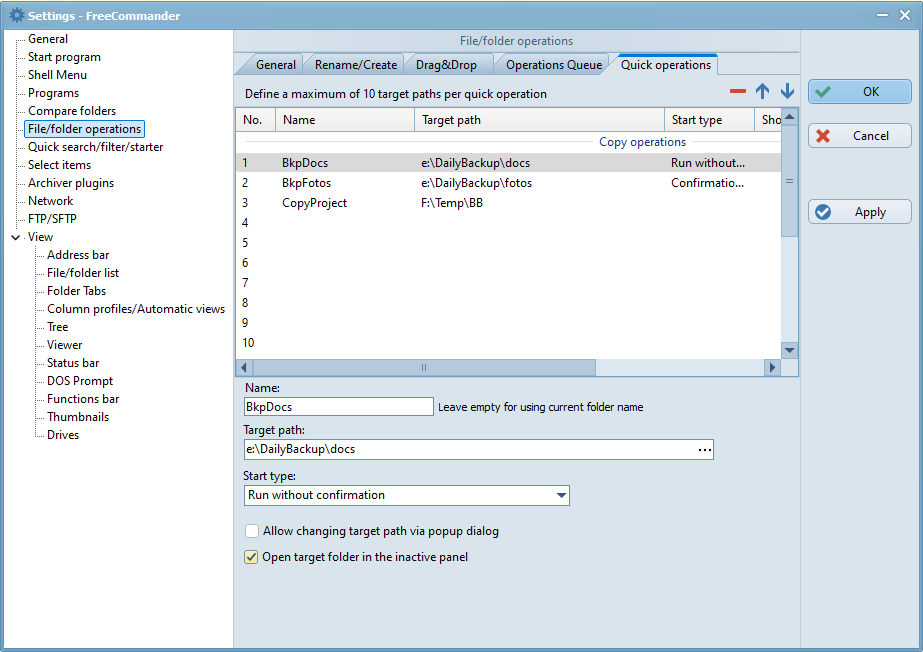Viewport: 923px width, 652px height.
Task: Open Compare folders settings
Action: tap(72, 111)
